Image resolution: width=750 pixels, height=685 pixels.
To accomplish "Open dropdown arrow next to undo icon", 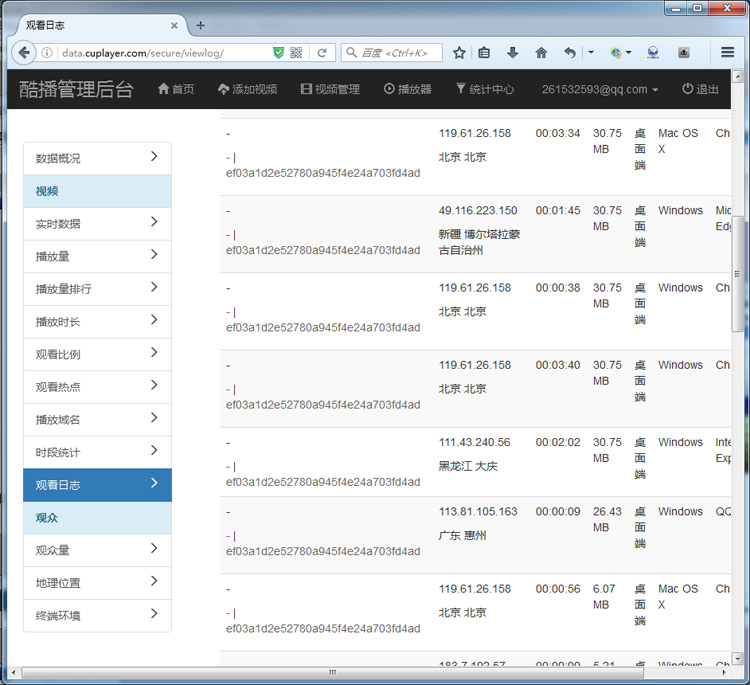I will coord(591,53).
